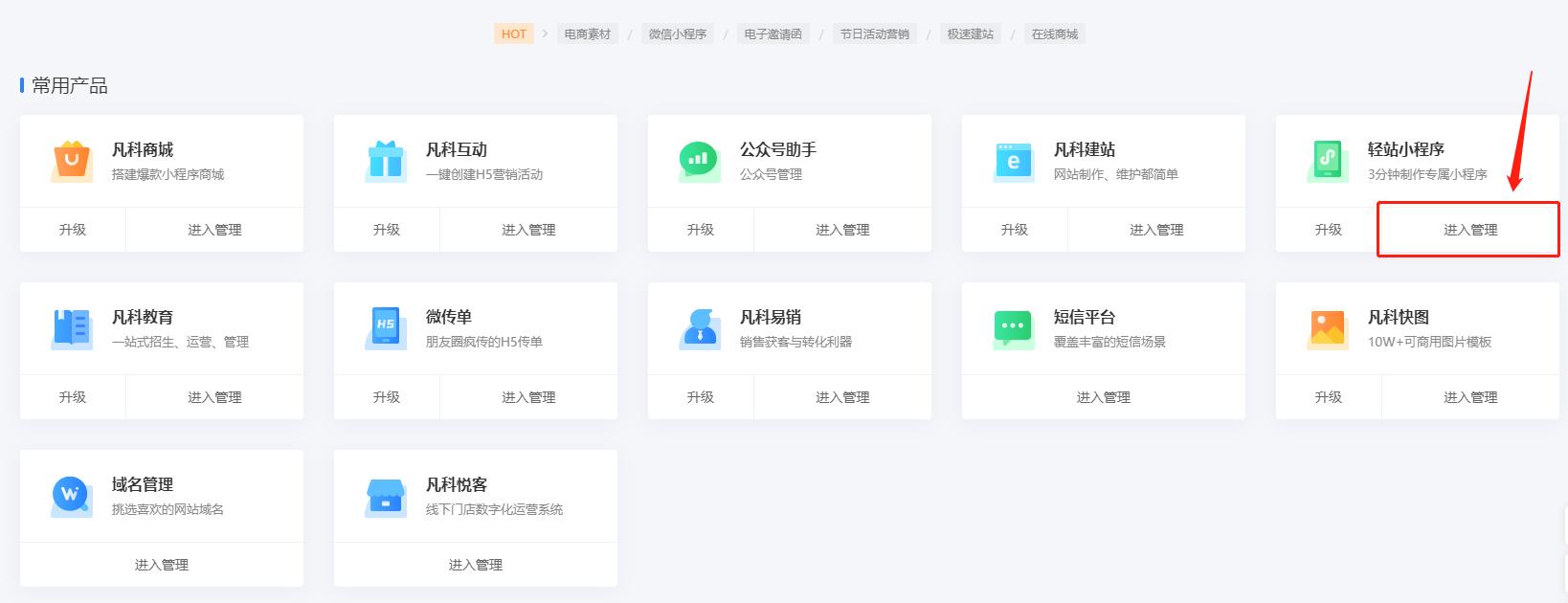Enter management for 短信平台
This screenshot has width=1568, height=603.
1104,397
